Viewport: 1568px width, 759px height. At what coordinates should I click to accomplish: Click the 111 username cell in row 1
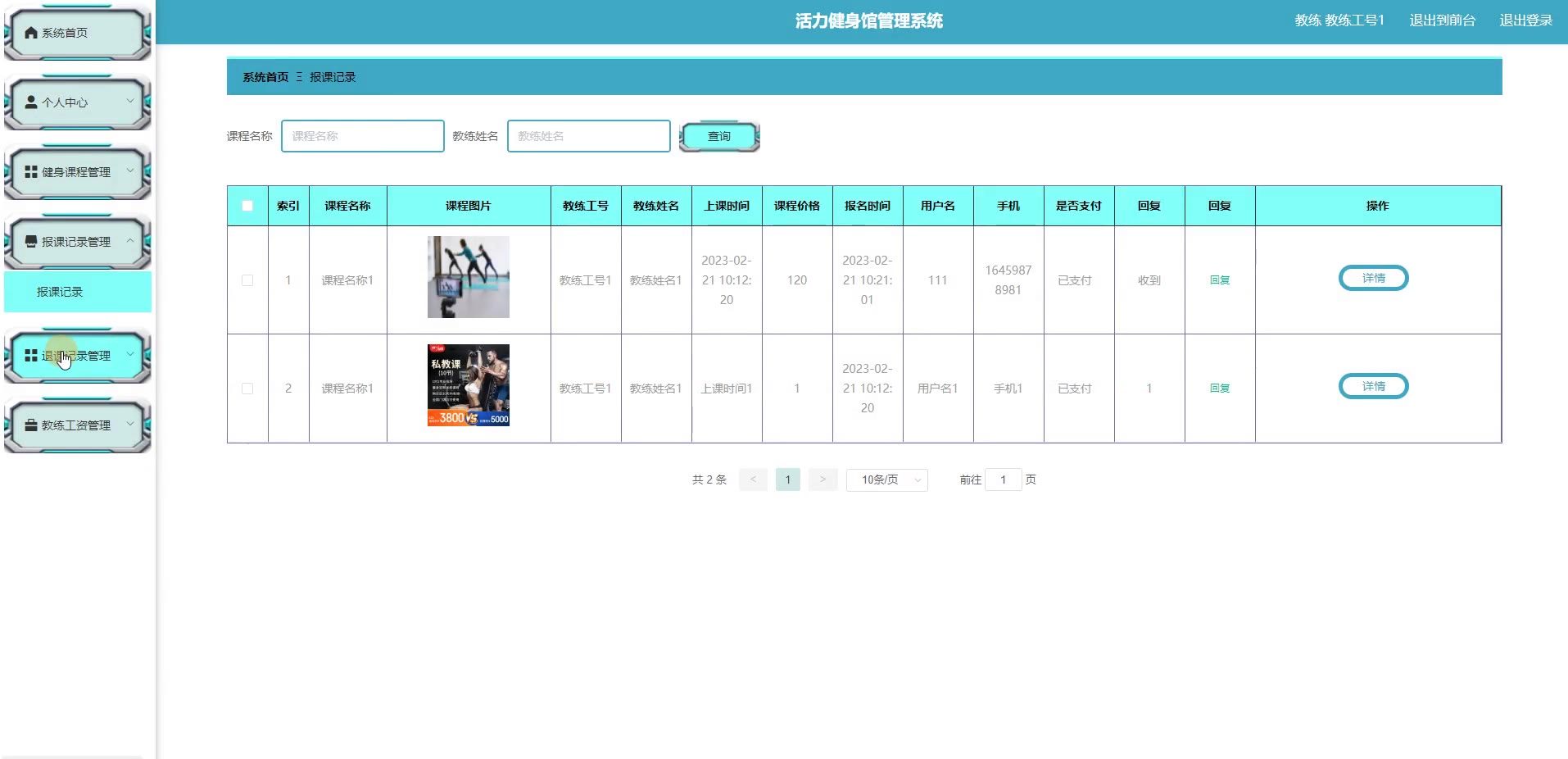click(938, 280)
